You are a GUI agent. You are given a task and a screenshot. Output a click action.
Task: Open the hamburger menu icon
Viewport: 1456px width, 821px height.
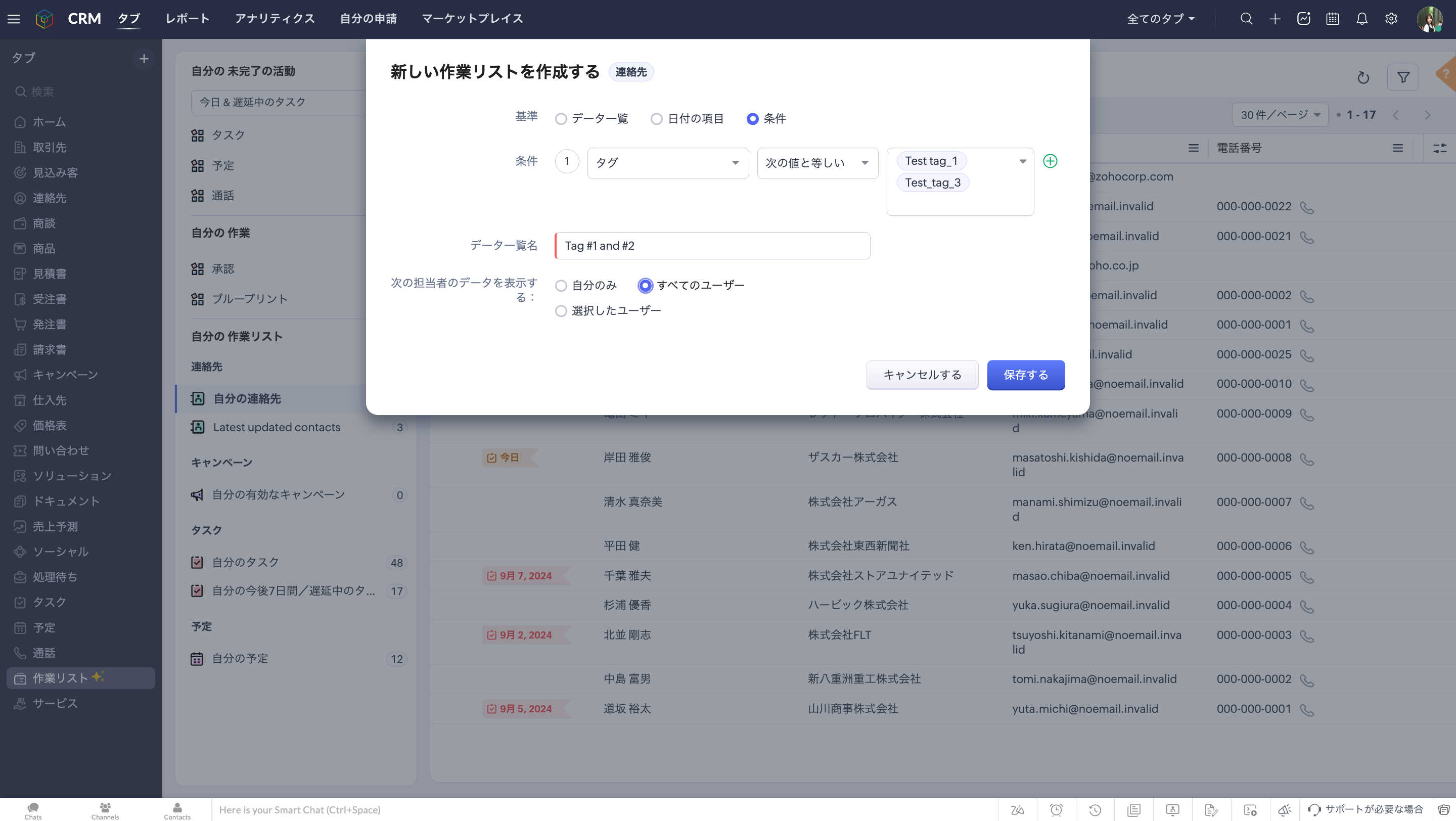pos(14,19)
